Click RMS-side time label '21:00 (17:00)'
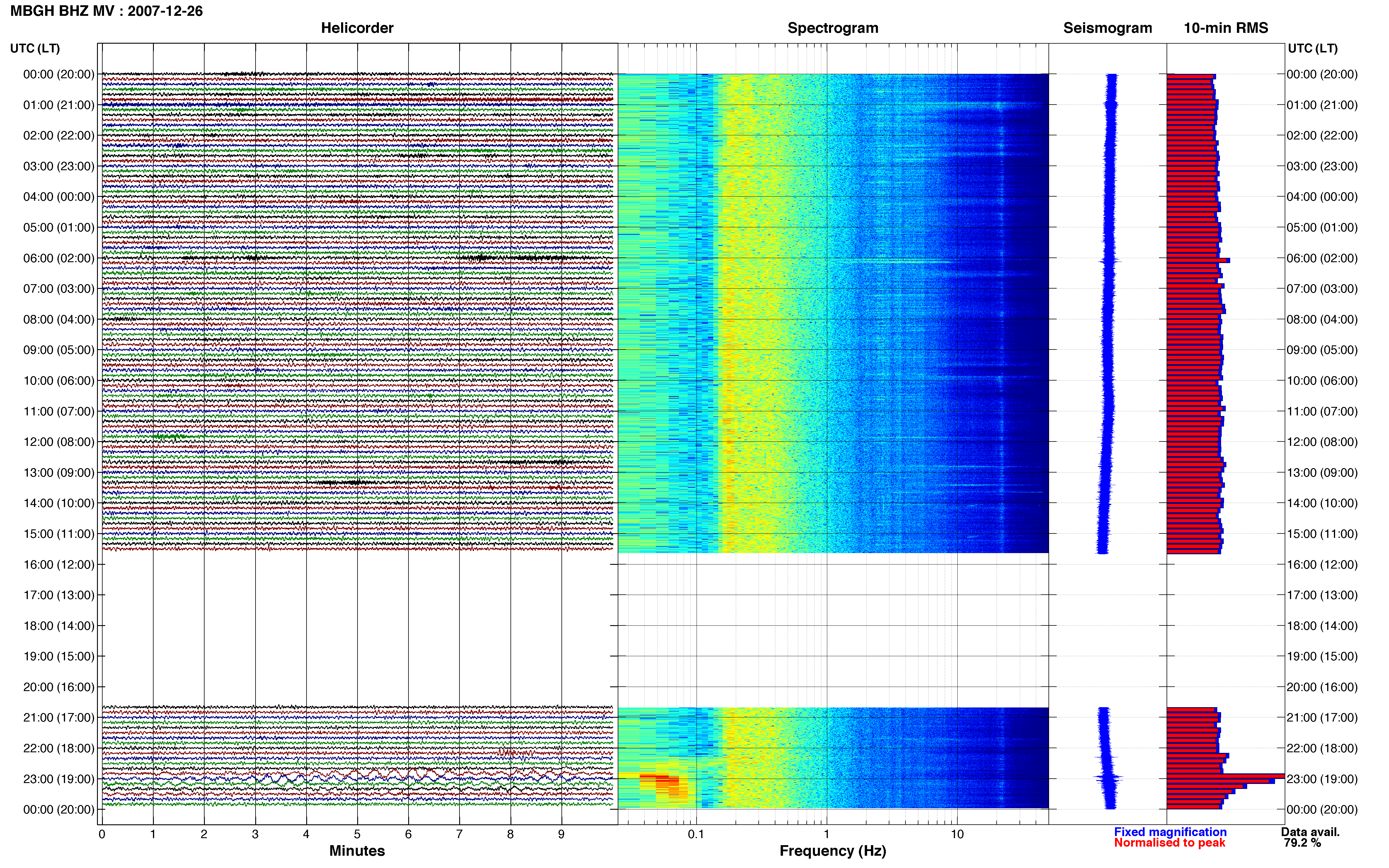Image resolution: width=1389 pixels, height=868 pixels. coord(1322,718)
